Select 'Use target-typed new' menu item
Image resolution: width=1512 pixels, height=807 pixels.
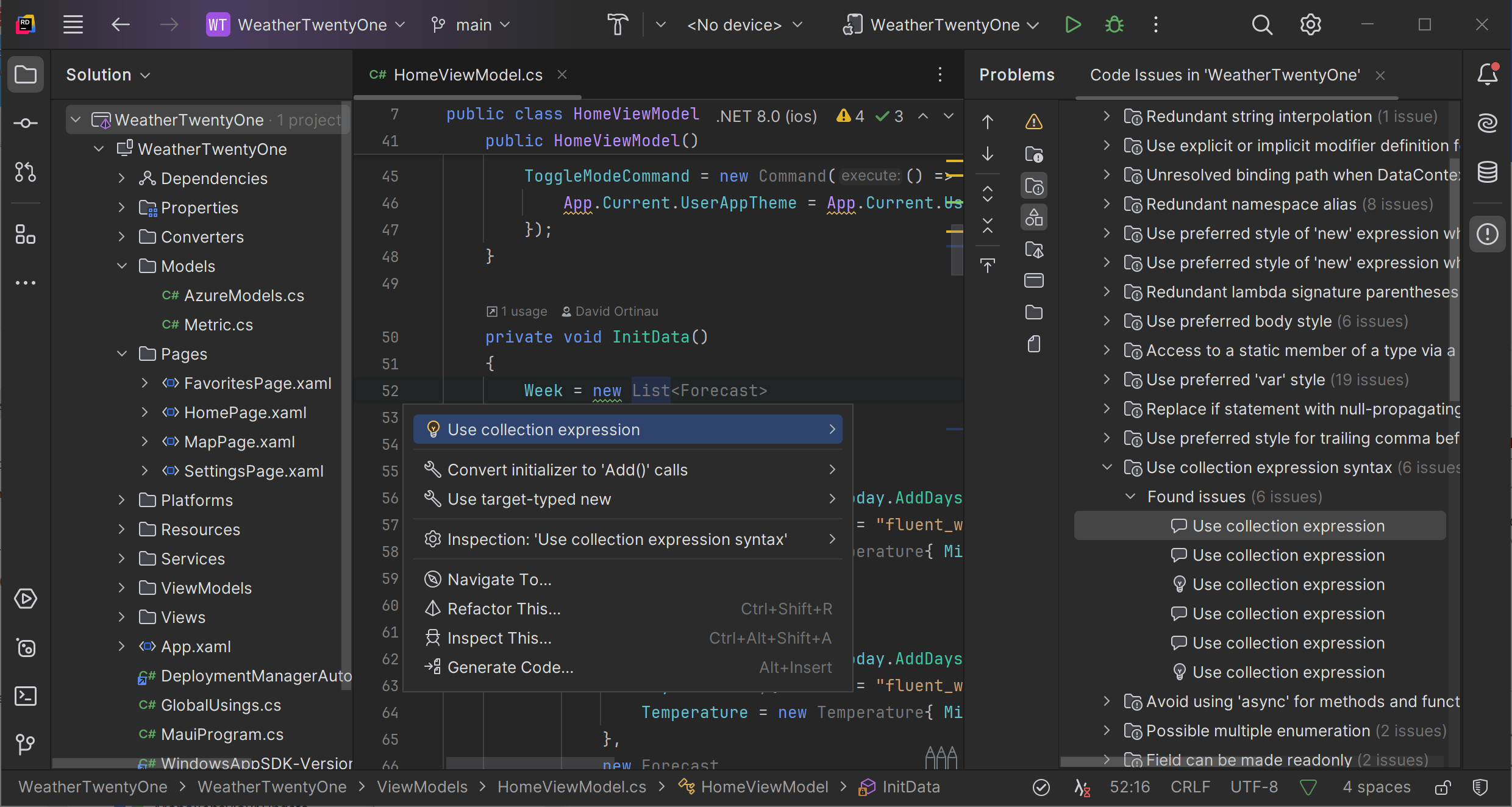coord(529,499)
